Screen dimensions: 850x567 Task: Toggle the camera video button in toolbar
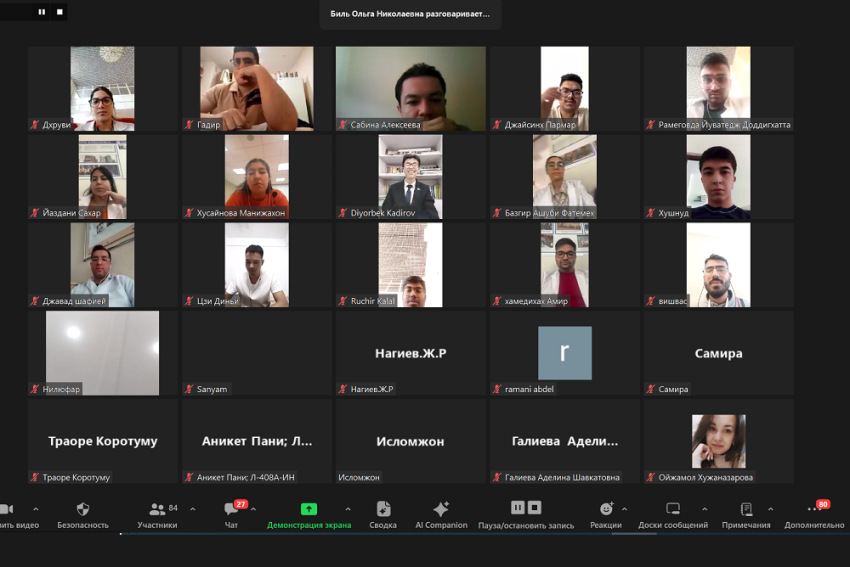coord(6,510)
